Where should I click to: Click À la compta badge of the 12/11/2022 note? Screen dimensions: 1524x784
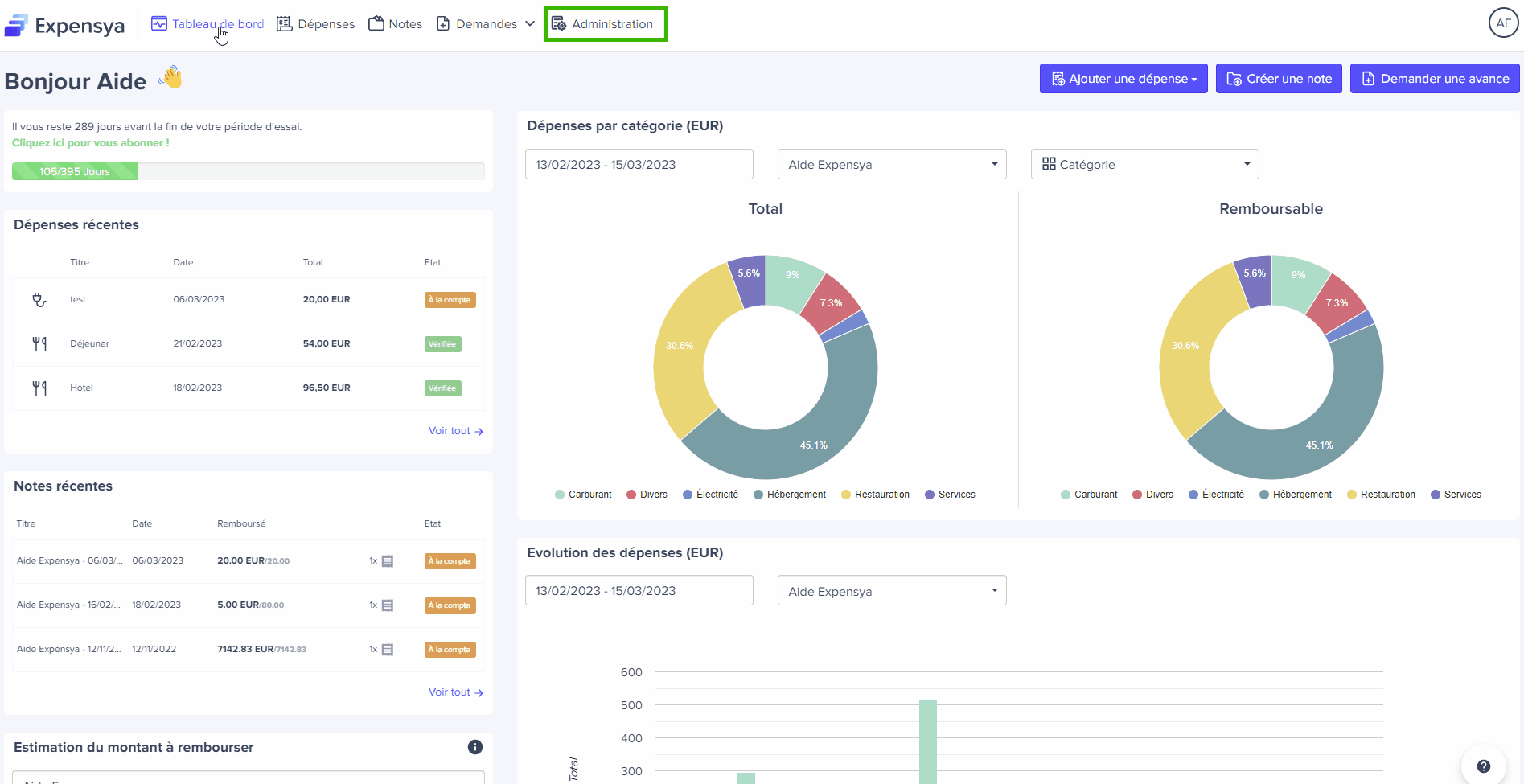coord(450,650)
